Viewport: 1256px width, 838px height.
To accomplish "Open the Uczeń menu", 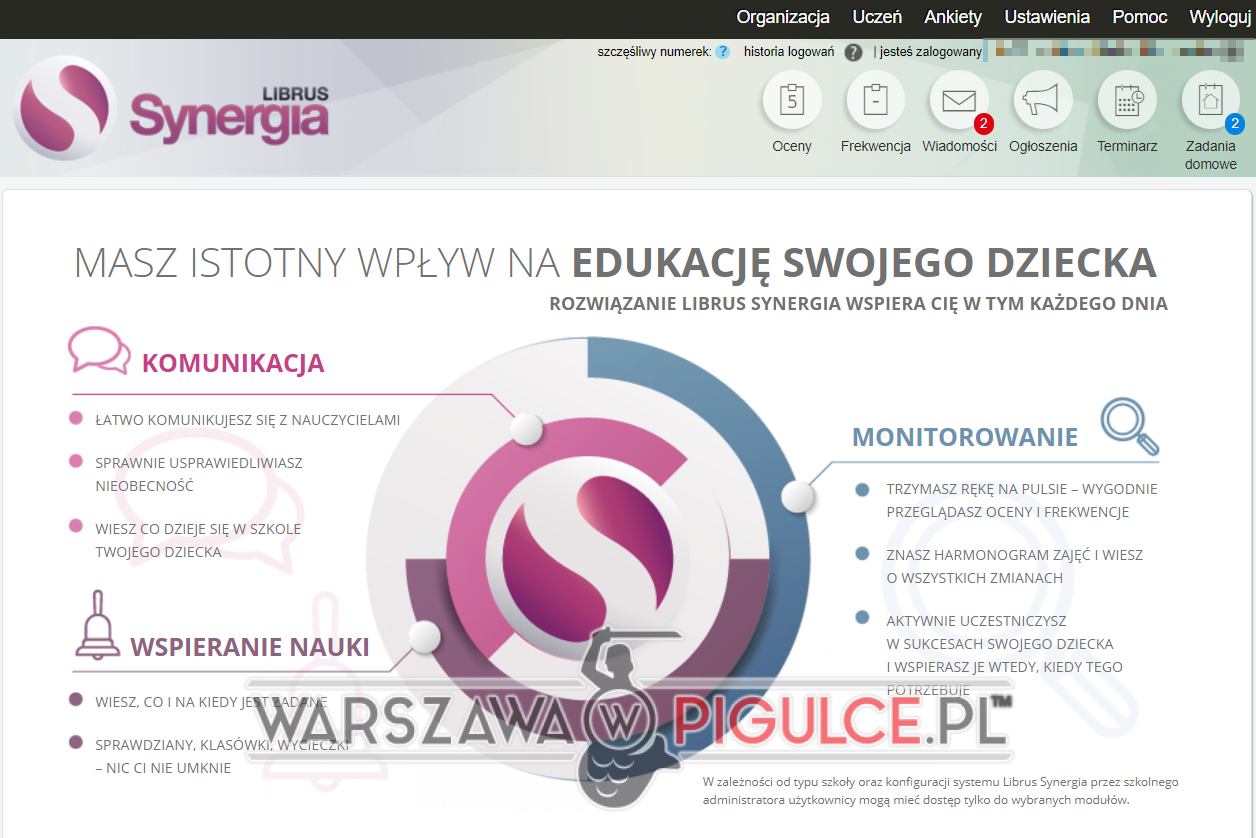I will coord(877,17).
